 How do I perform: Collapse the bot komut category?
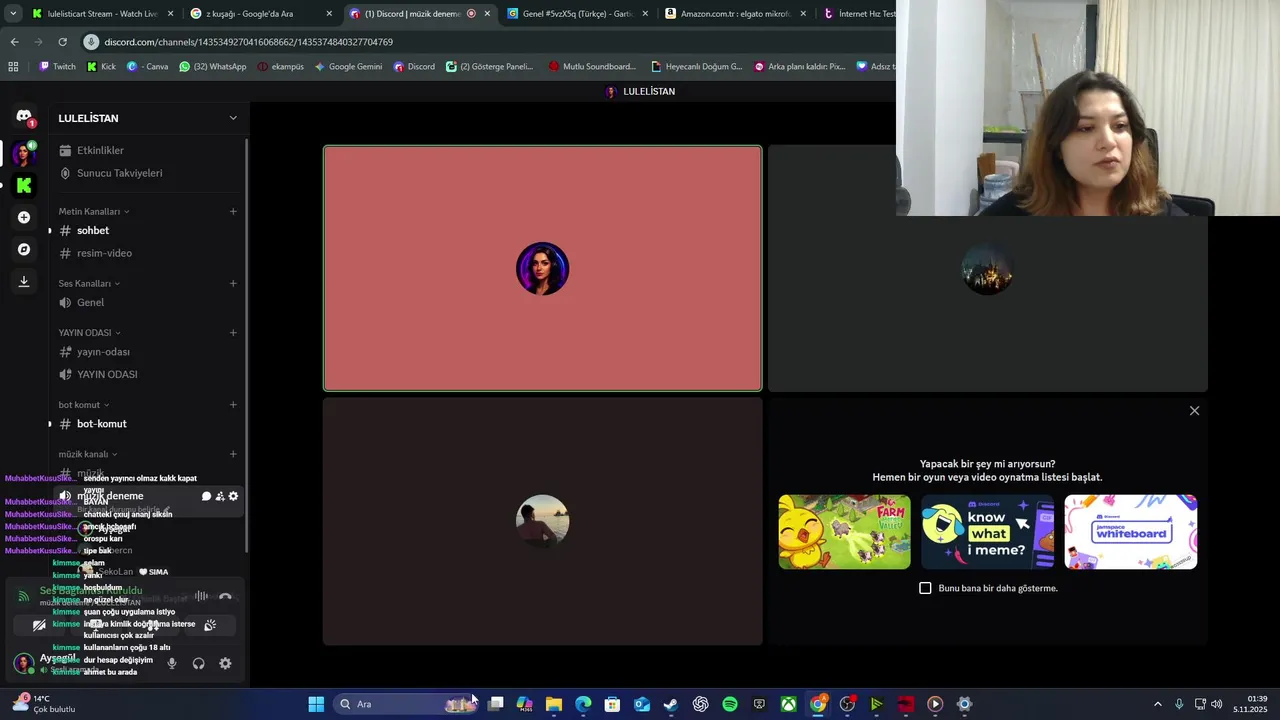[x=84, y=405]
